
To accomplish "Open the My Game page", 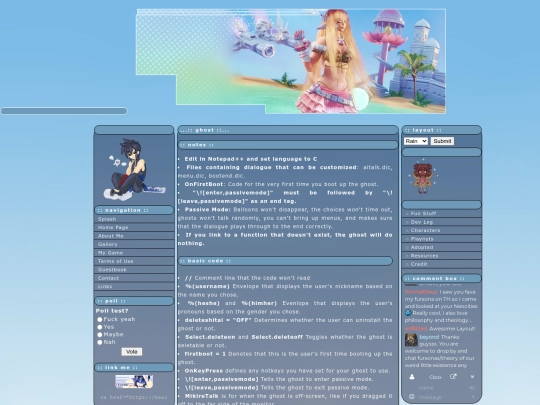I will [x=134, y=253].
